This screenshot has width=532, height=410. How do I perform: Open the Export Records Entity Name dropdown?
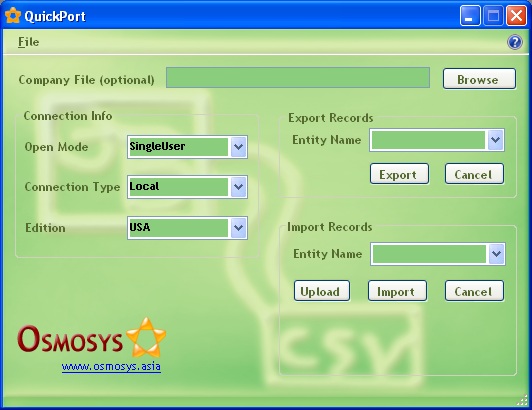click(x=495, y=140)
